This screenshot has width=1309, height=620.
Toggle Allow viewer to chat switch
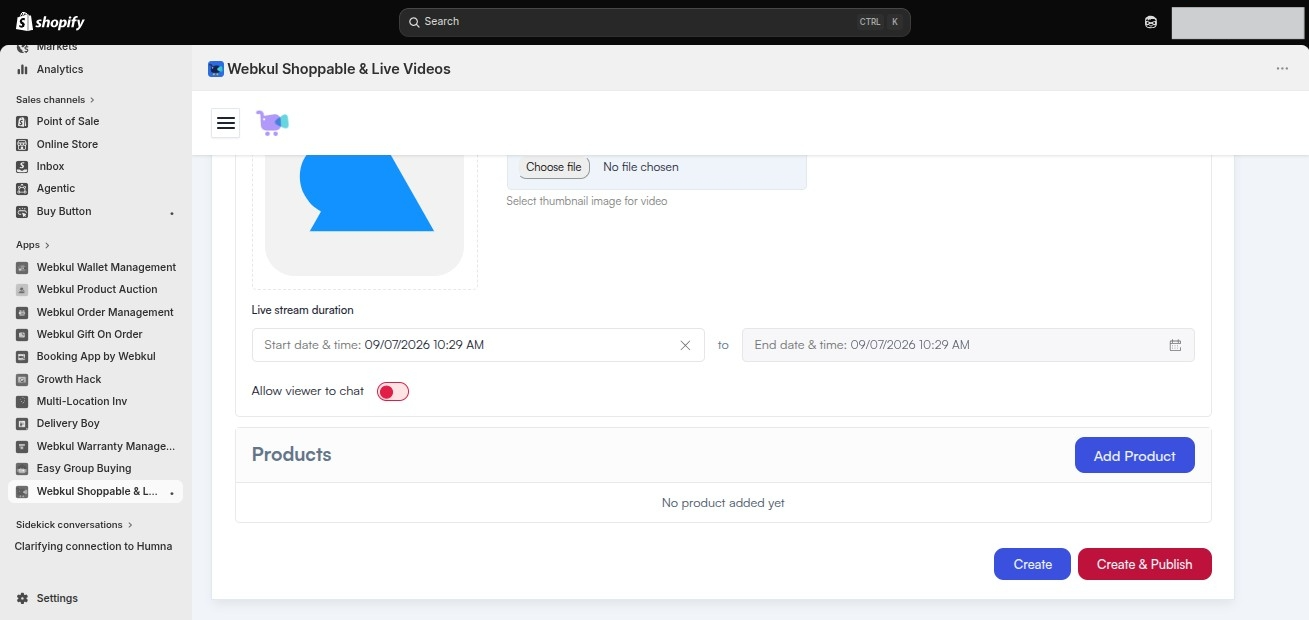[393, 391]
